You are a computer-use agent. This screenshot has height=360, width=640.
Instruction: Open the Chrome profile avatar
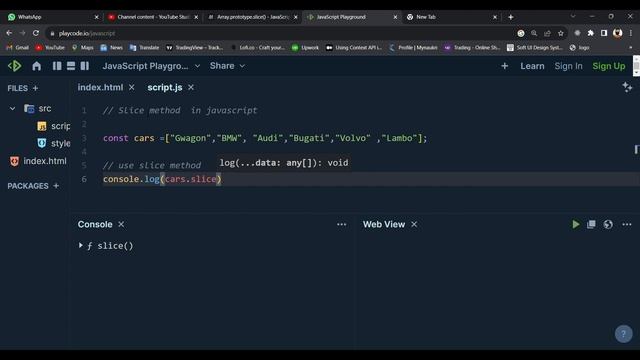[618, 33]
